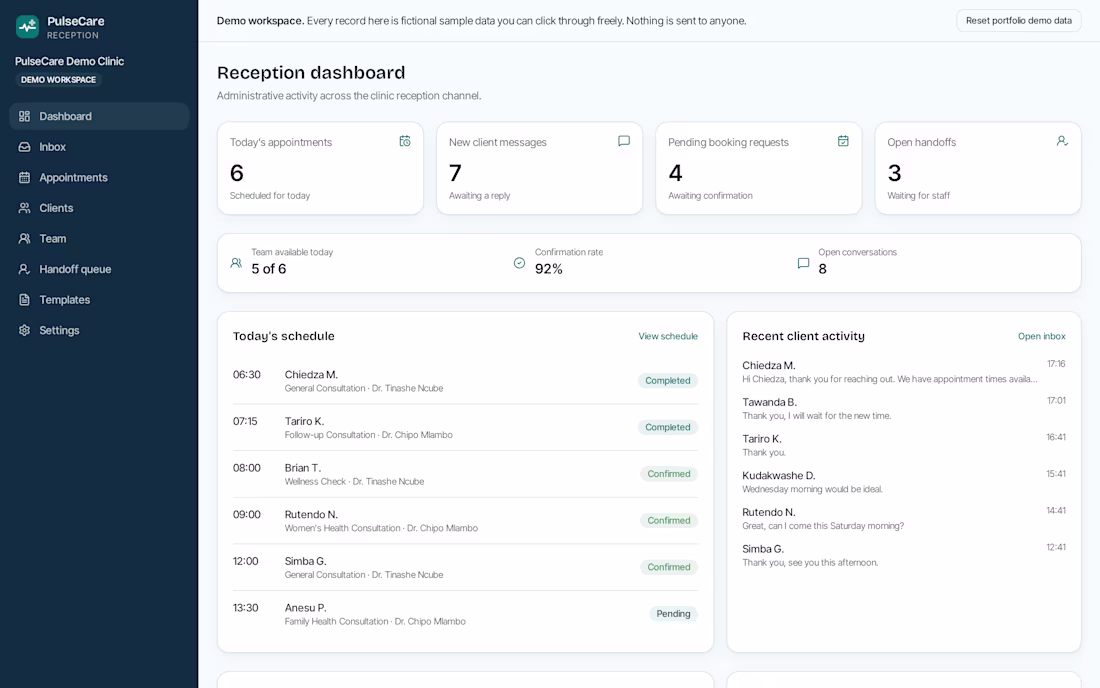Click Reset portfolio demo data button

click(1019, 20)
